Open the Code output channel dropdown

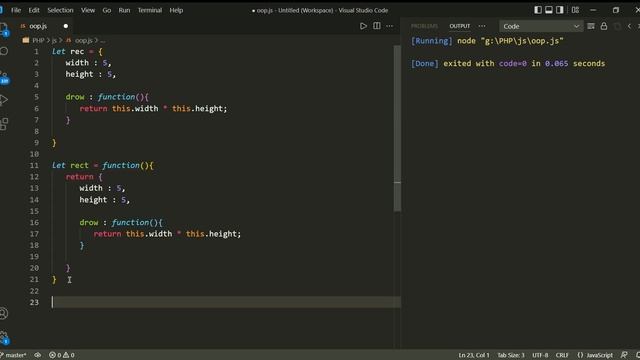541,26
